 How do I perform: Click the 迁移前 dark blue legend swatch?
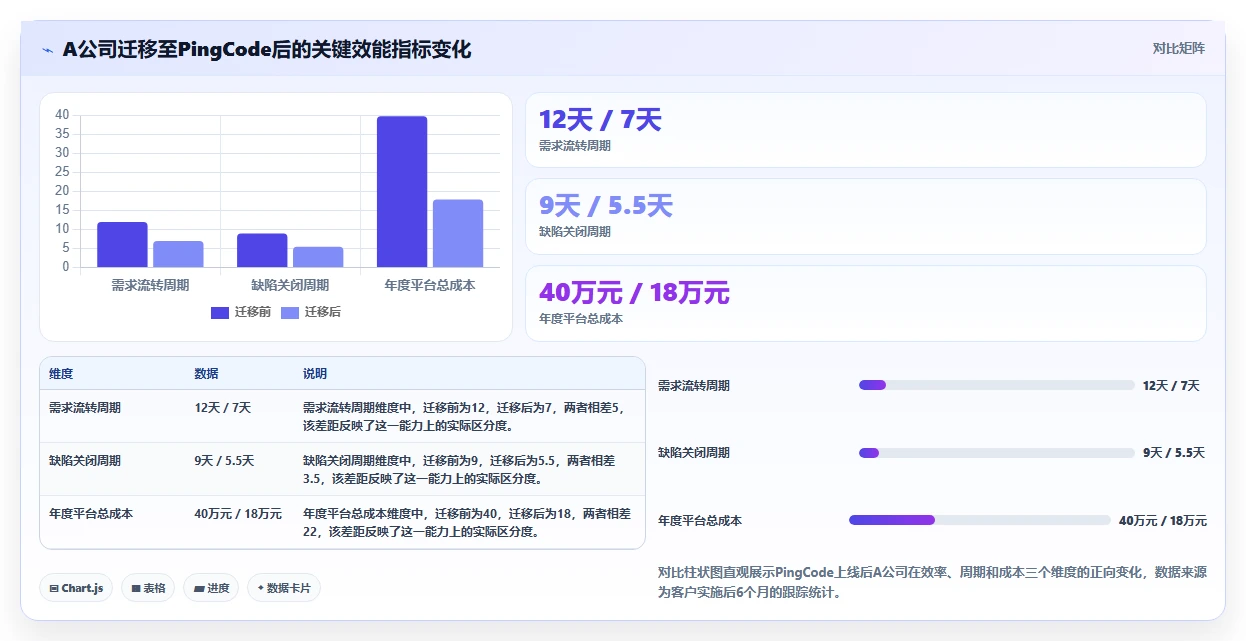pos(220,312)
